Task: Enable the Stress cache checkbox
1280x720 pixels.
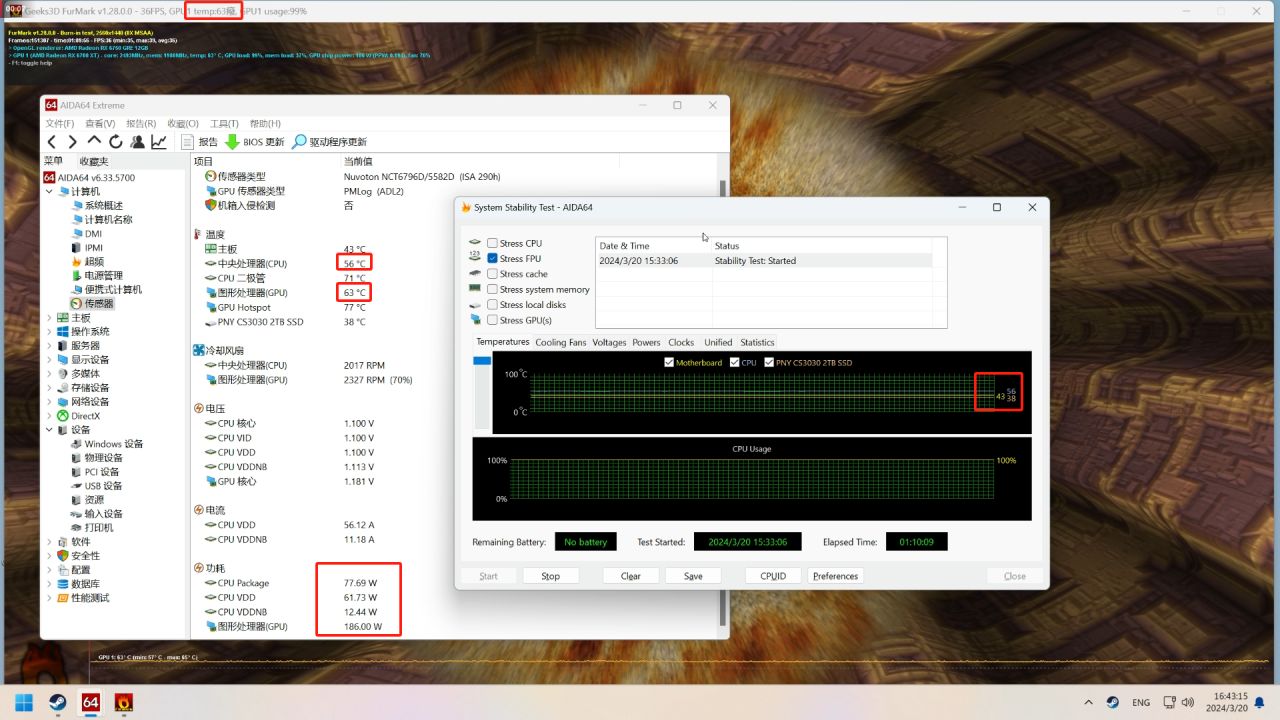Action: click(492, 274)
